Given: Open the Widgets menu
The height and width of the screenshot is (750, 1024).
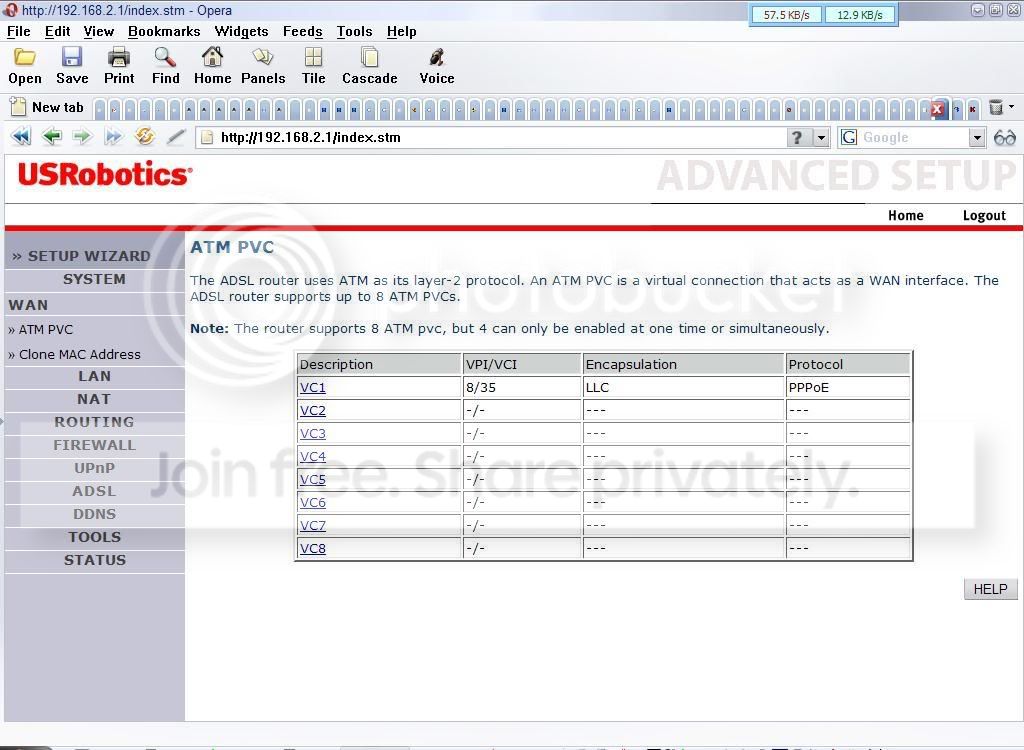Looking at the screenshot, I should [241, 31].
